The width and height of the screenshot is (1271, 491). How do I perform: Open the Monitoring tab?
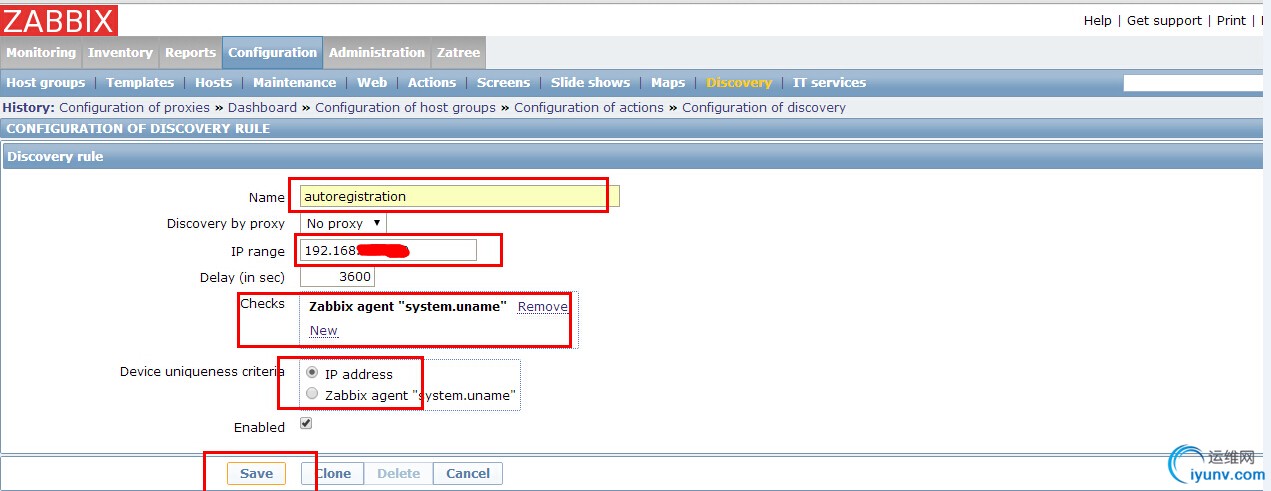point(41,53)
